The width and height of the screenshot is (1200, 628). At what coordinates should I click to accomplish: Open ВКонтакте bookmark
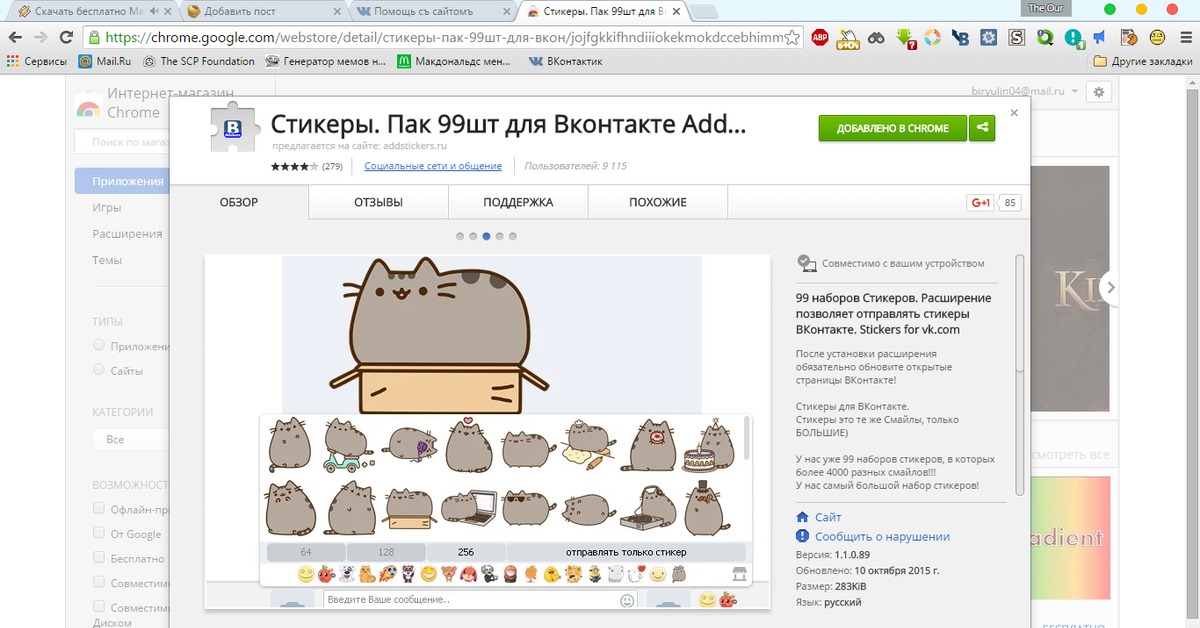coord(566,60)
